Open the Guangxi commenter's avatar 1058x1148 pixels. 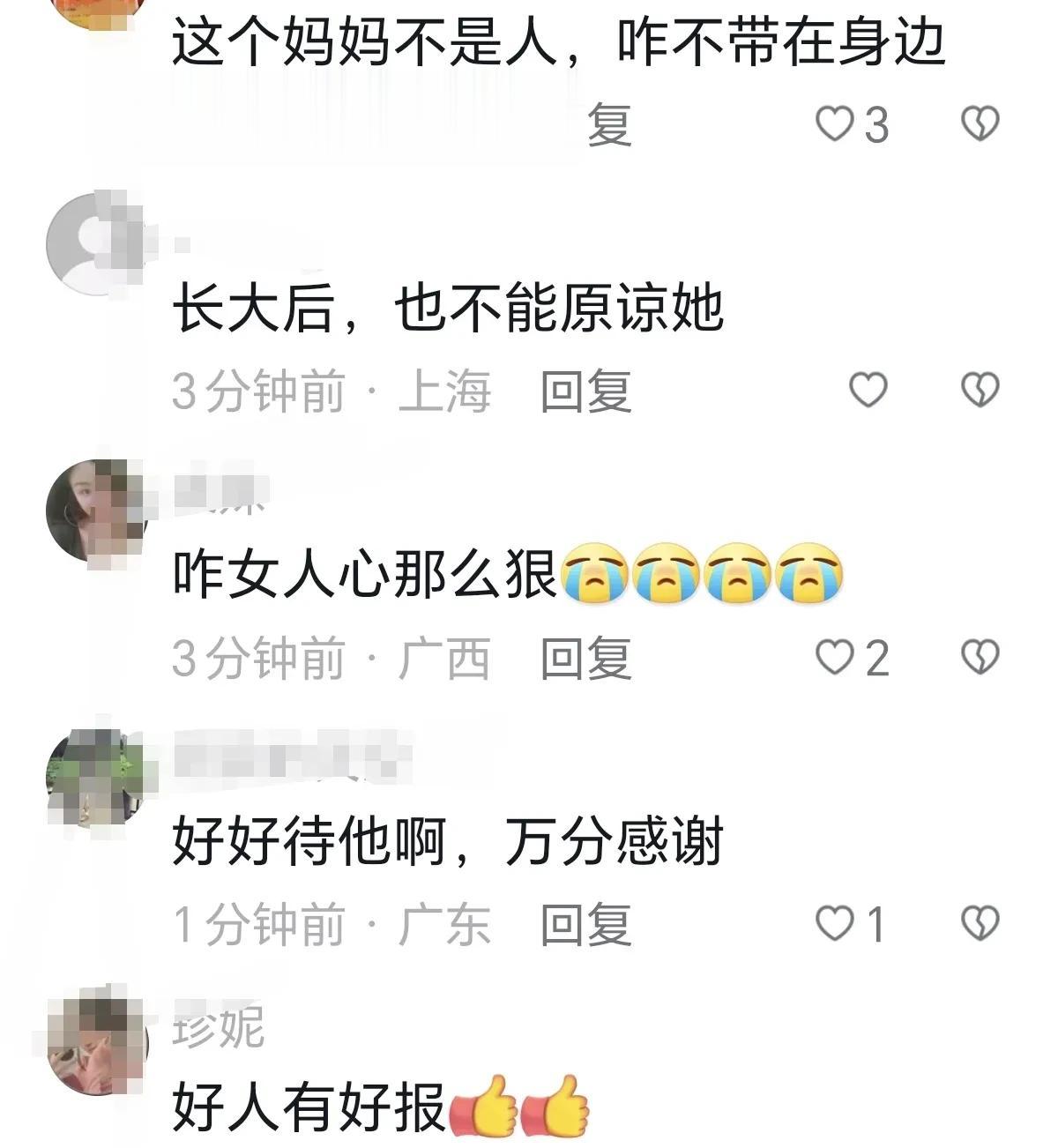coord(96,511)
